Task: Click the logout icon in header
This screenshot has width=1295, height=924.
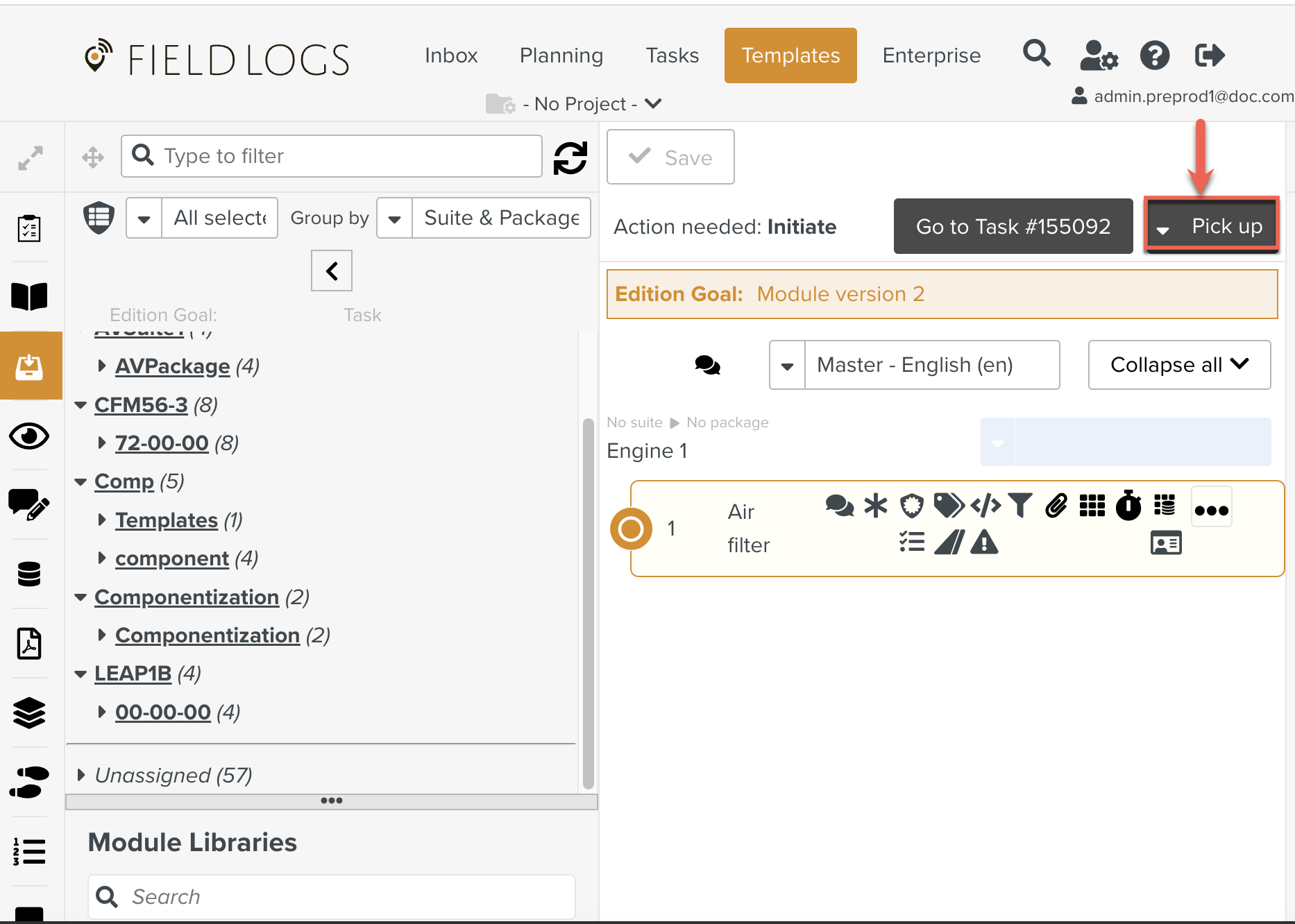Action: [x=1210, y=55]
